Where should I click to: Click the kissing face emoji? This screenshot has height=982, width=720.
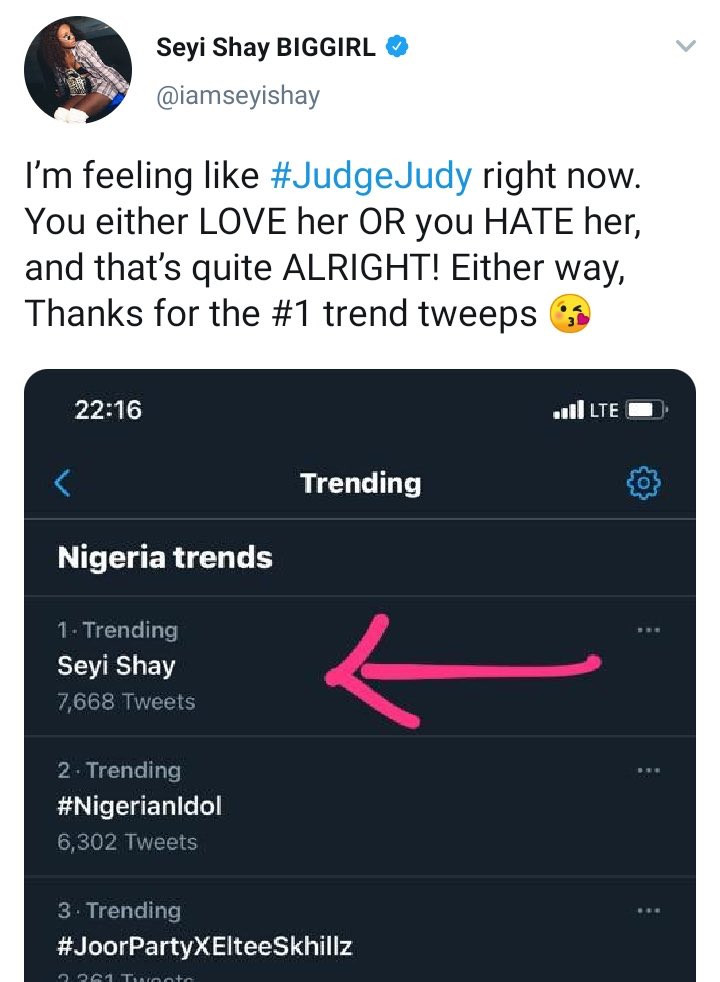(x=570, y=315)
